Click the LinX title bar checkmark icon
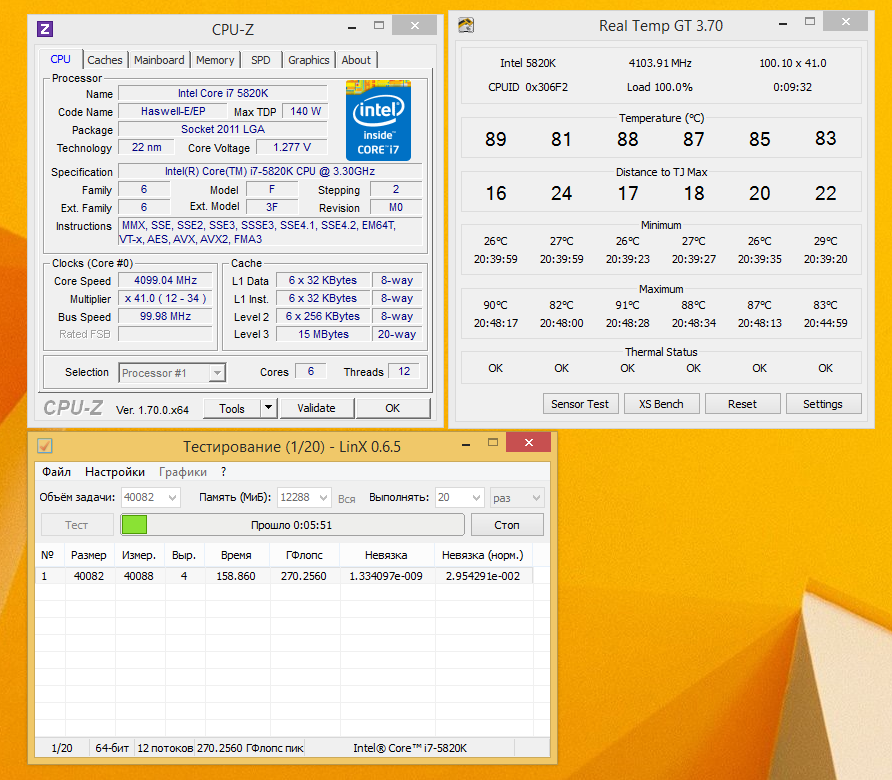892x780 pixels. point(45,445)
